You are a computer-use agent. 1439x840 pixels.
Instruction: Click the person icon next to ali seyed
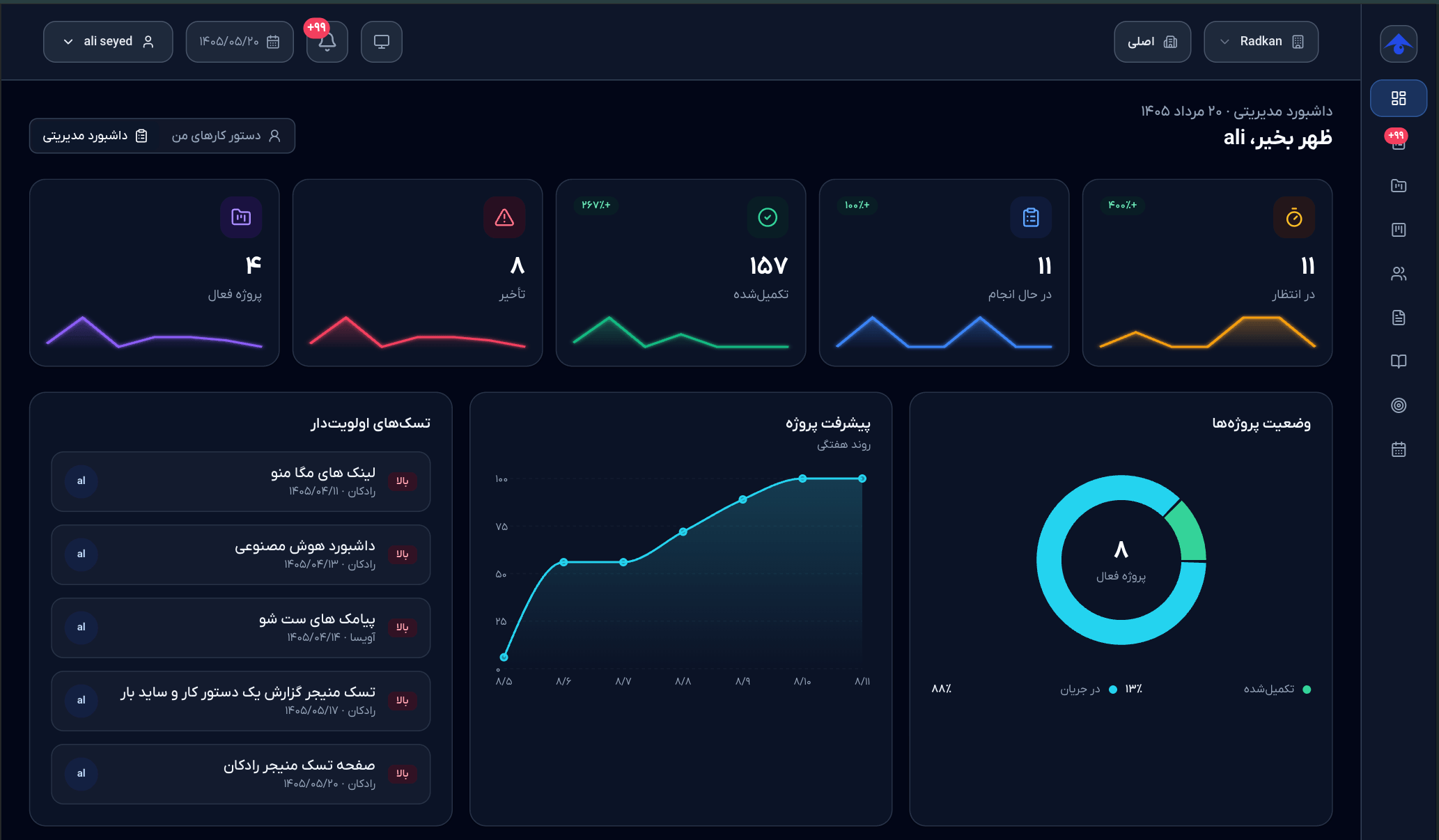(x=148, y=42)
